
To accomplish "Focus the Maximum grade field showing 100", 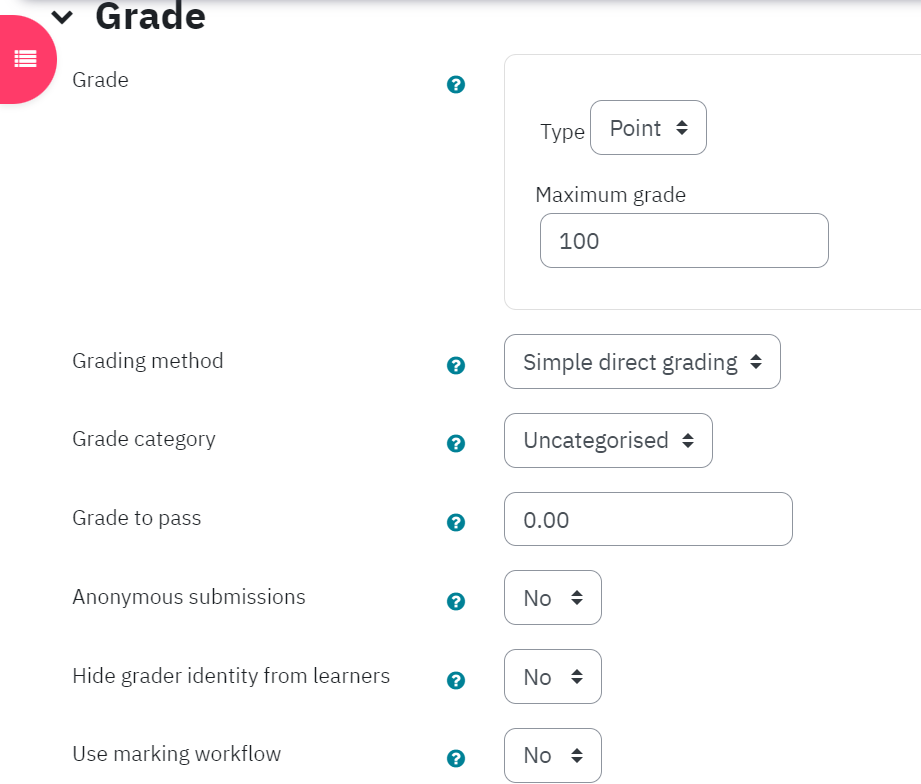I will pos(684,241).
